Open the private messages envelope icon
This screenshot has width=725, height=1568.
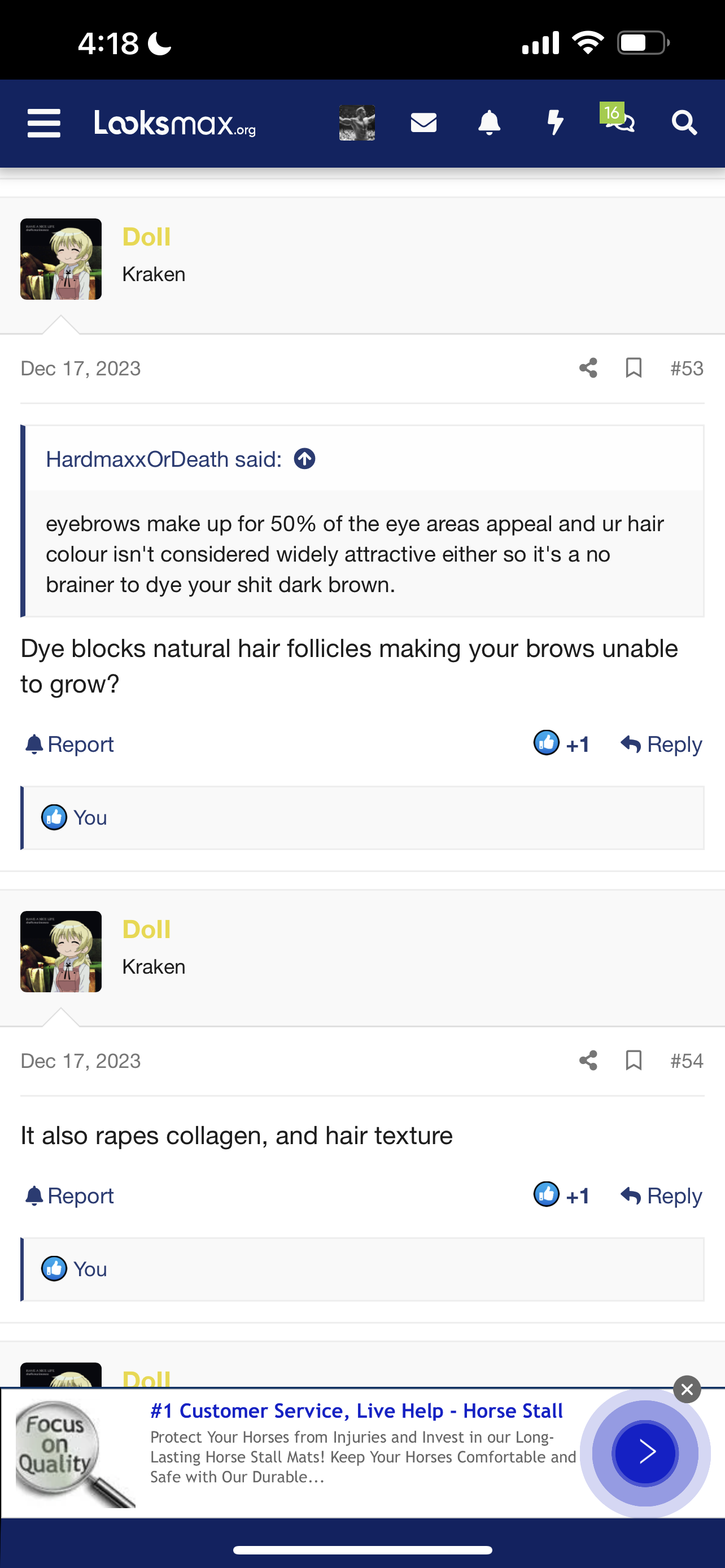click(x=423, y=123)
